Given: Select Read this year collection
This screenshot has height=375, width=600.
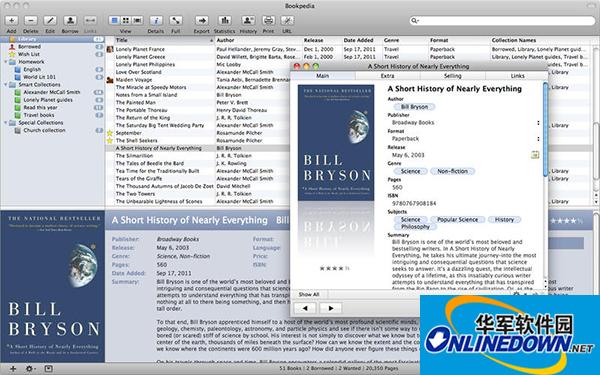Looking at the screenshot, I should [x=52, y=108].
